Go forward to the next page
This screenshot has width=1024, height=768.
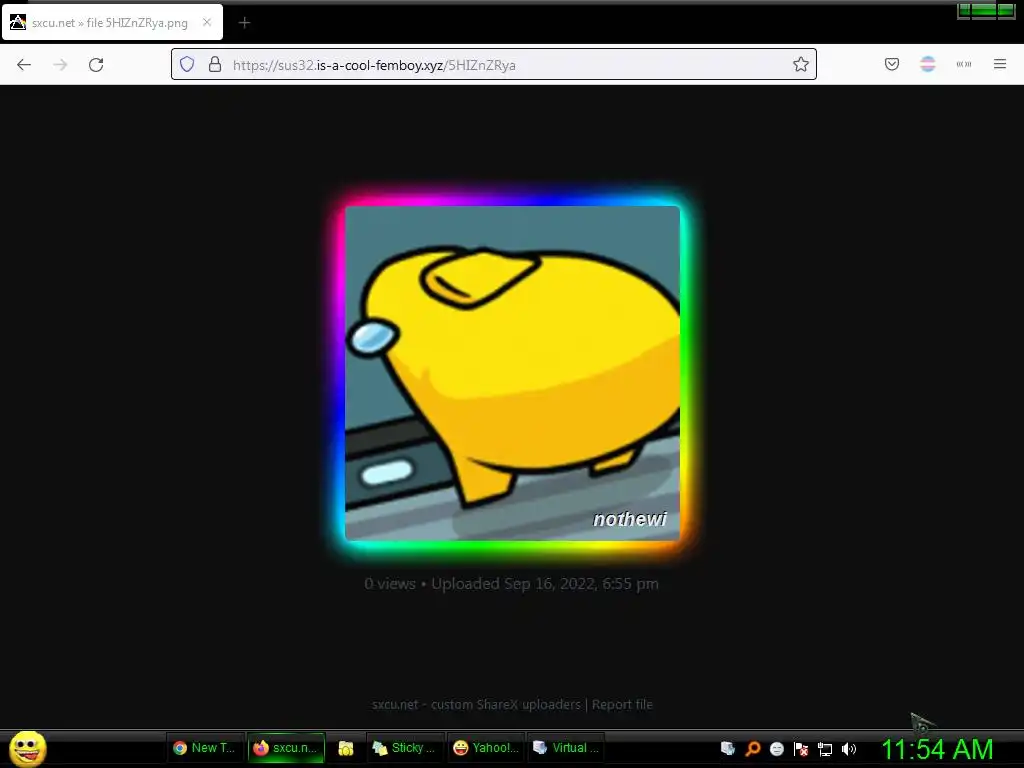(x=60, y=65)
